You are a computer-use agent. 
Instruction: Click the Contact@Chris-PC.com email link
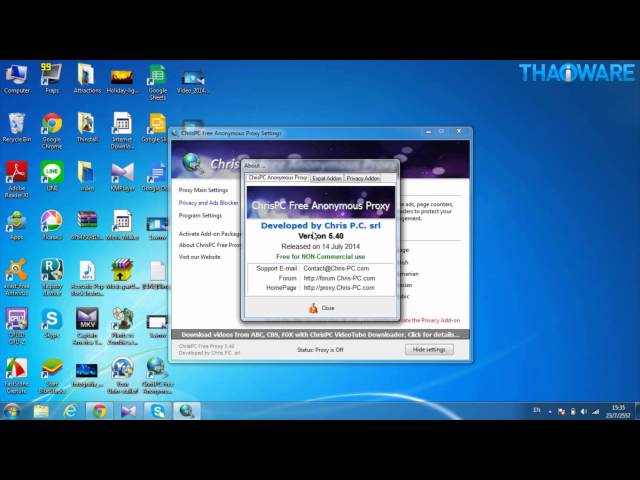click(336, 269)
